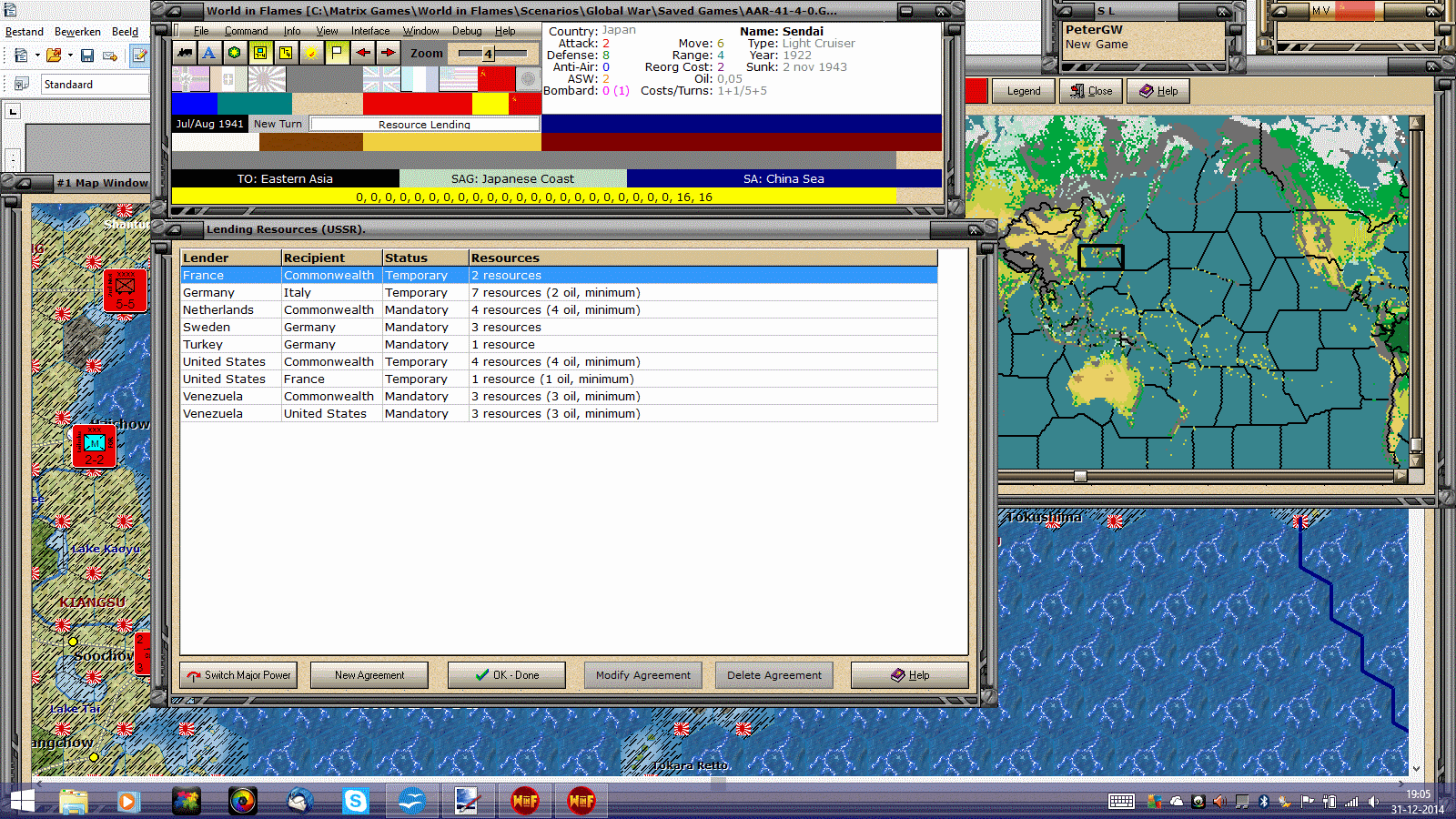Open the Command menu
This screenshot has height=819, width=1456.
(x=246, y=31)
